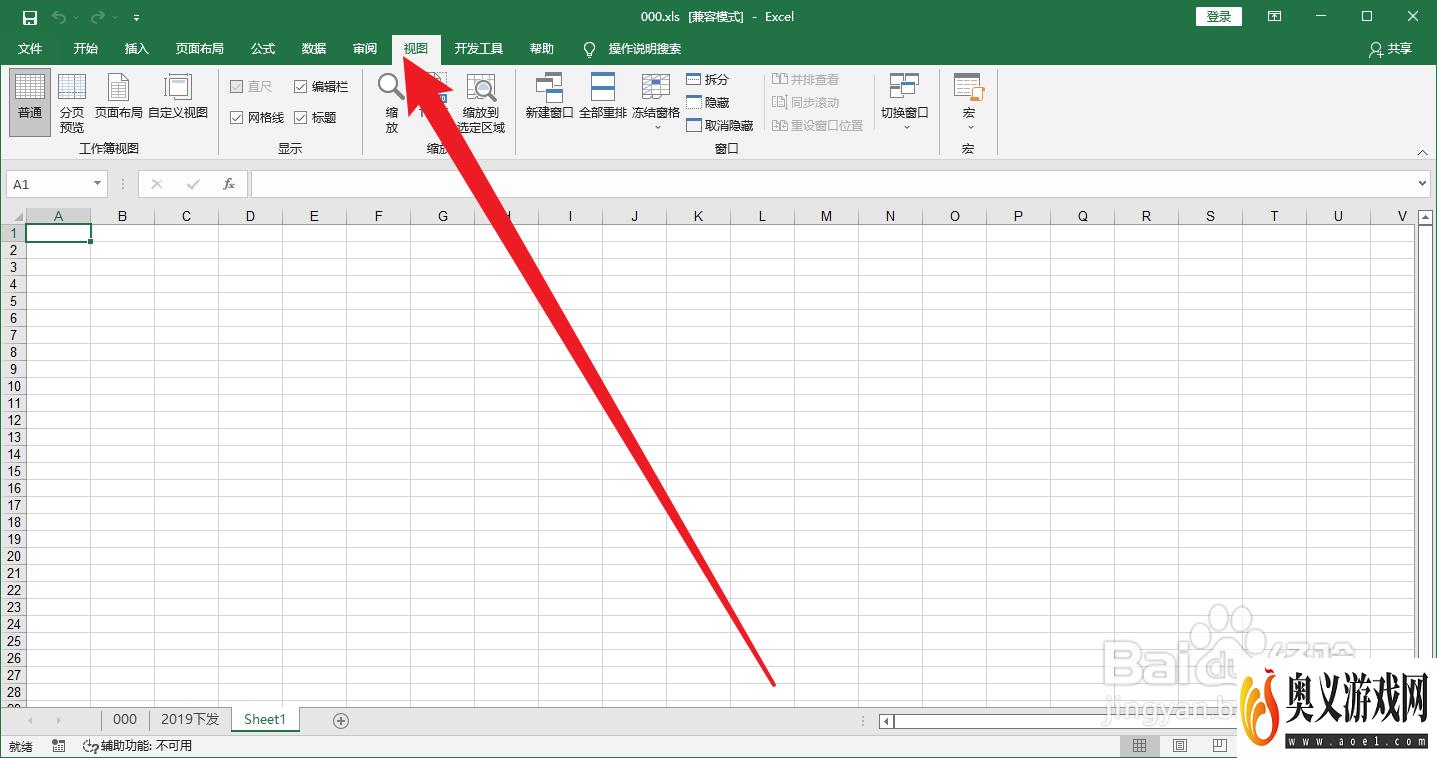Switch to the 页面布局 ribbon tab
Image resolution: width=1437 pixels, height=758 pixels.
[200, 49]
